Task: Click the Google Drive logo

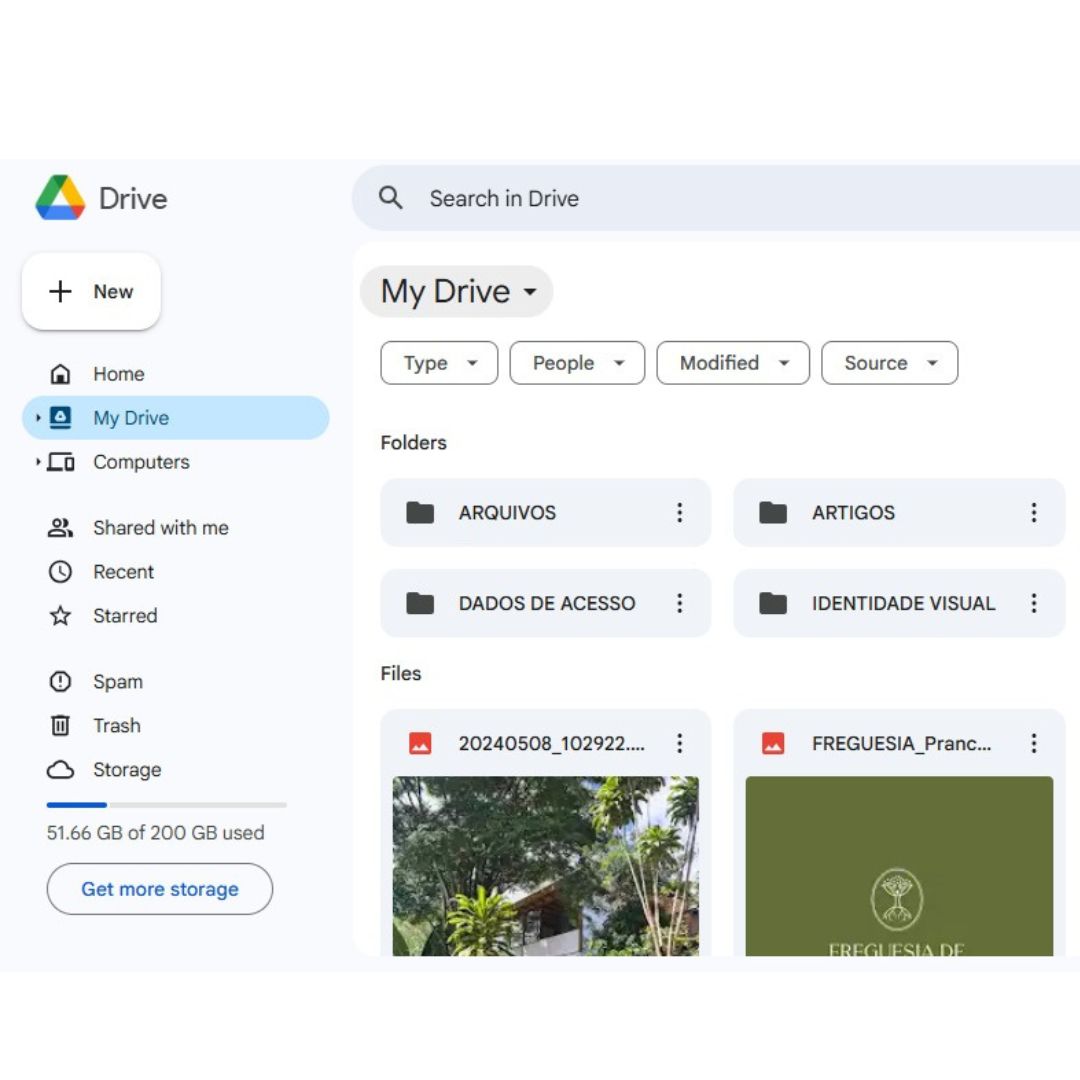Action: pyautogui.click(x=61, y=198)
